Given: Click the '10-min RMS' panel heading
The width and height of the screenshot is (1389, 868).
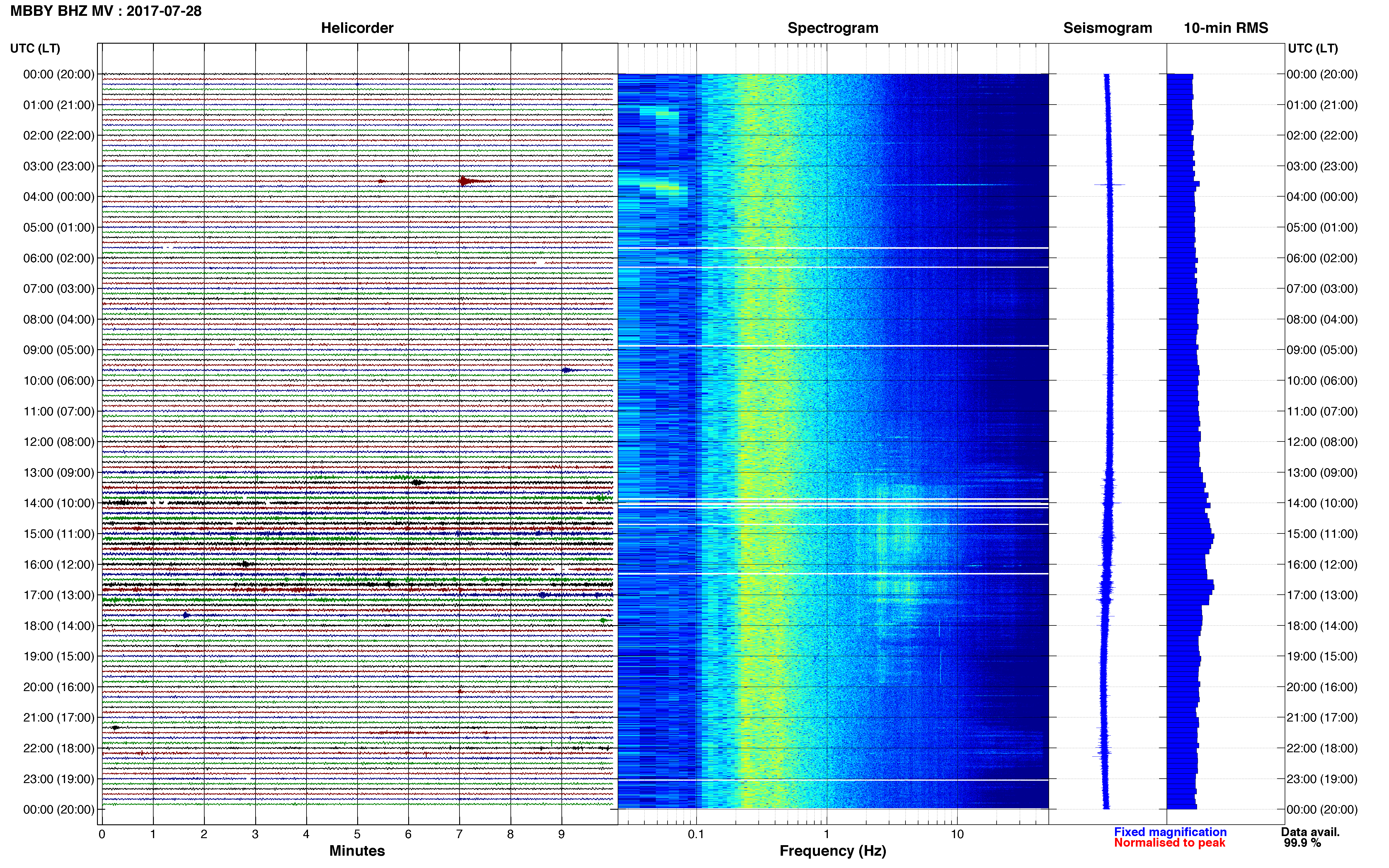Looking at the screenshot, I should (1226, 28).
